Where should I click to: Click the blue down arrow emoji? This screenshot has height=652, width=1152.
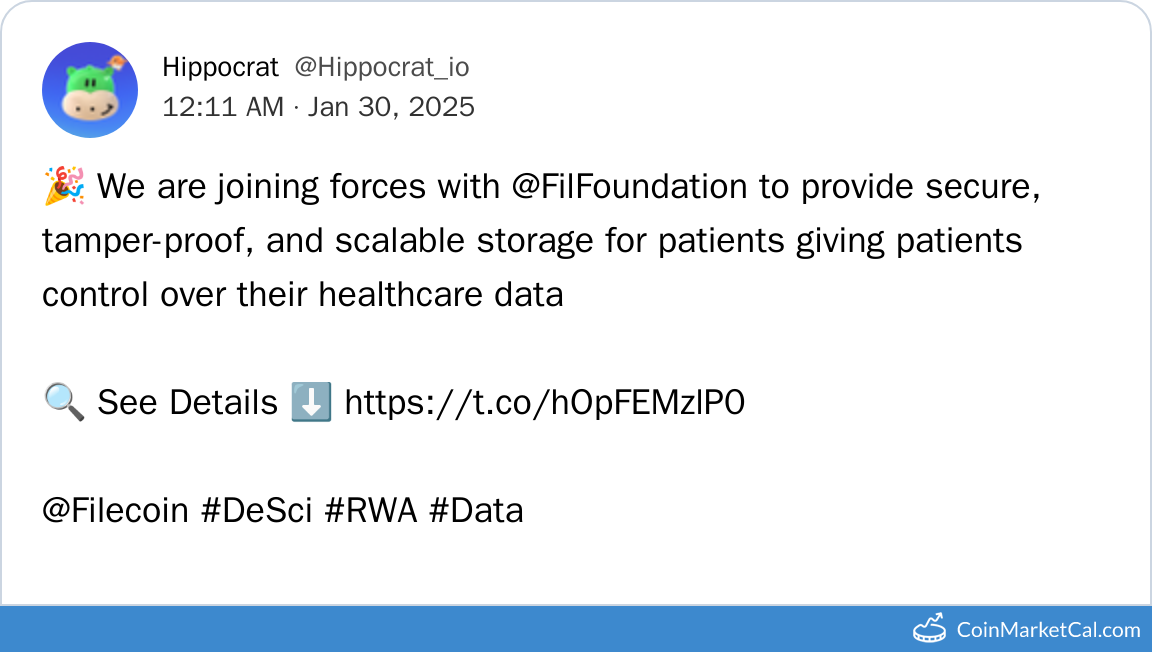click(x=311, y=403)
